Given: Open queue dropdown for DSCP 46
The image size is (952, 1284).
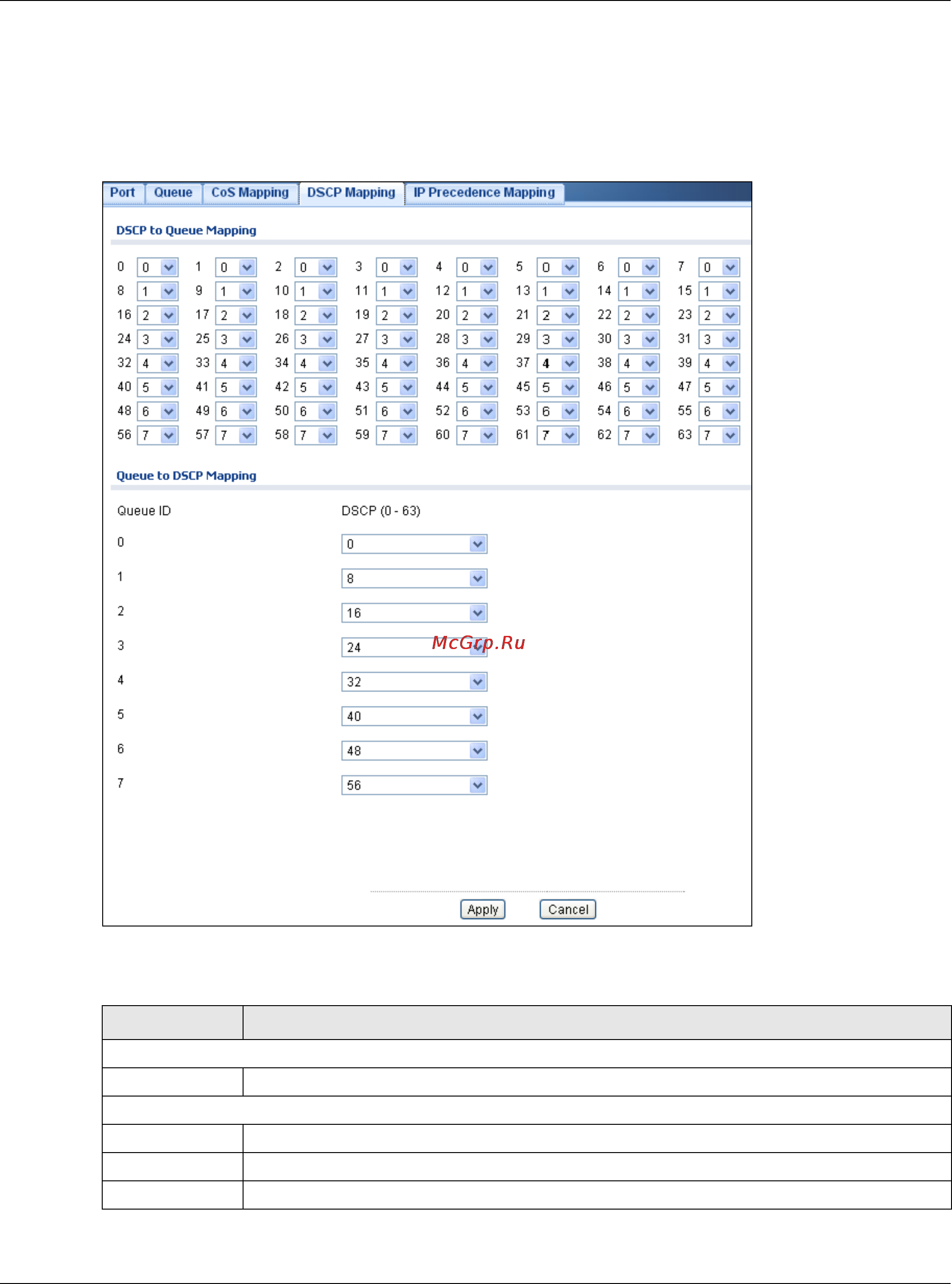Looking at the screenshot, I should [x=638, y=387].
